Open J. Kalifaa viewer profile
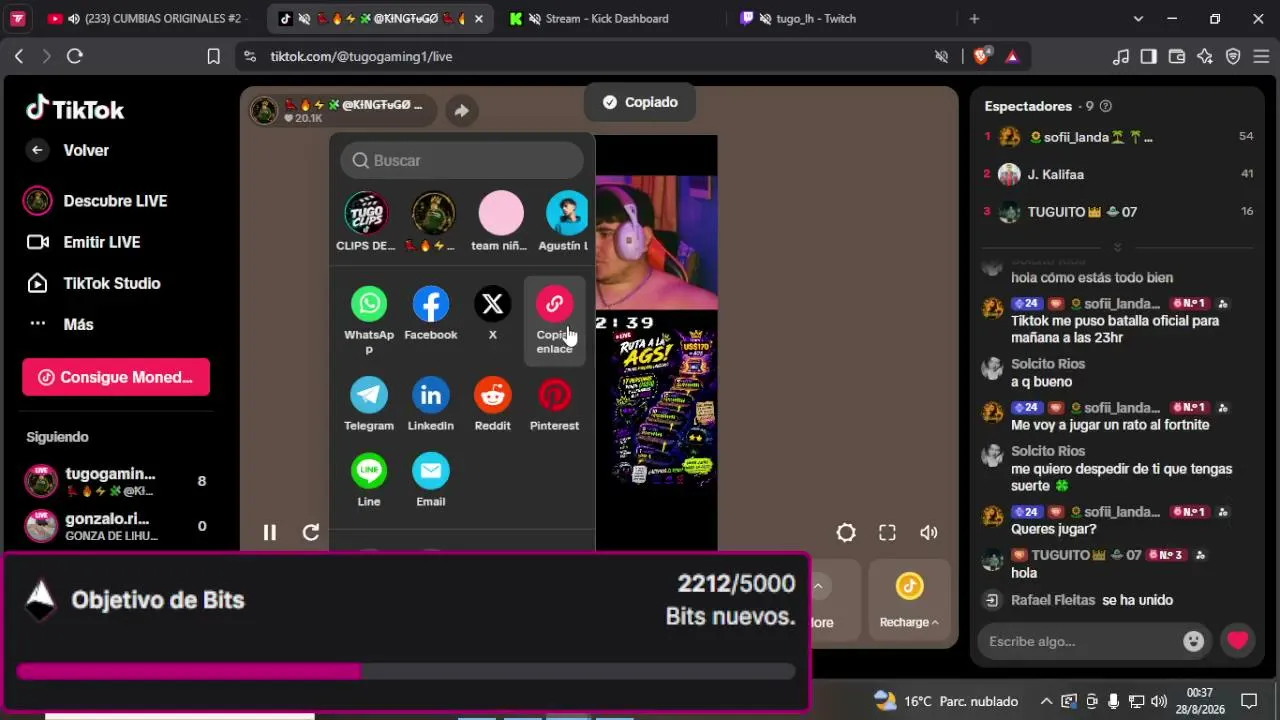This screenshot has height=720, width=1280. (x=1118, y=174)
